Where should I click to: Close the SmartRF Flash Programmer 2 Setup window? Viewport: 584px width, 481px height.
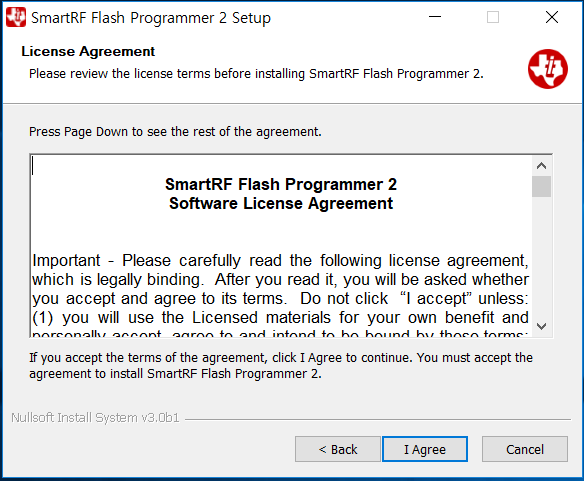(552, 17)
